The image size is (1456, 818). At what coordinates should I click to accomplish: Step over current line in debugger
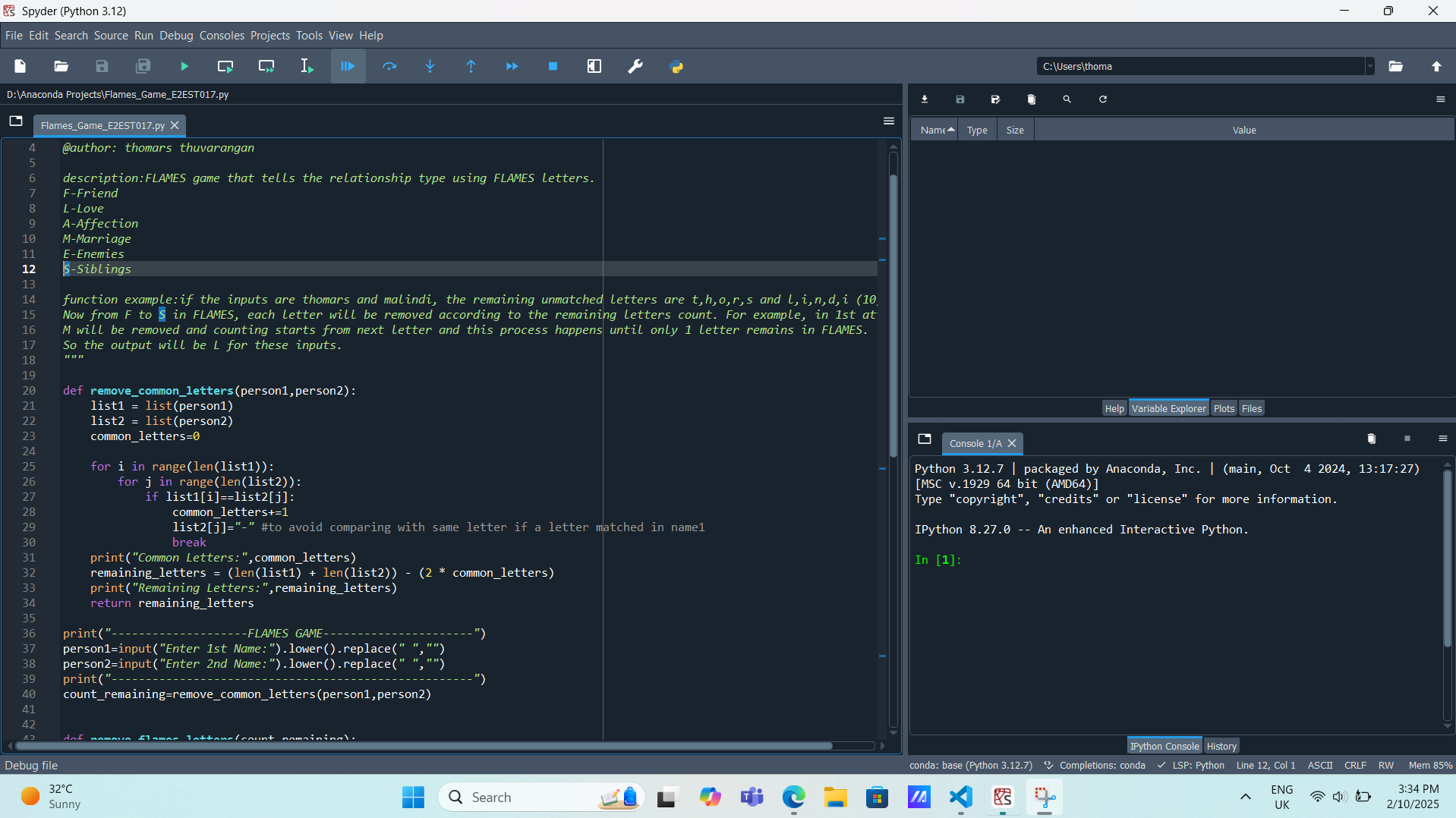[389, 67]
